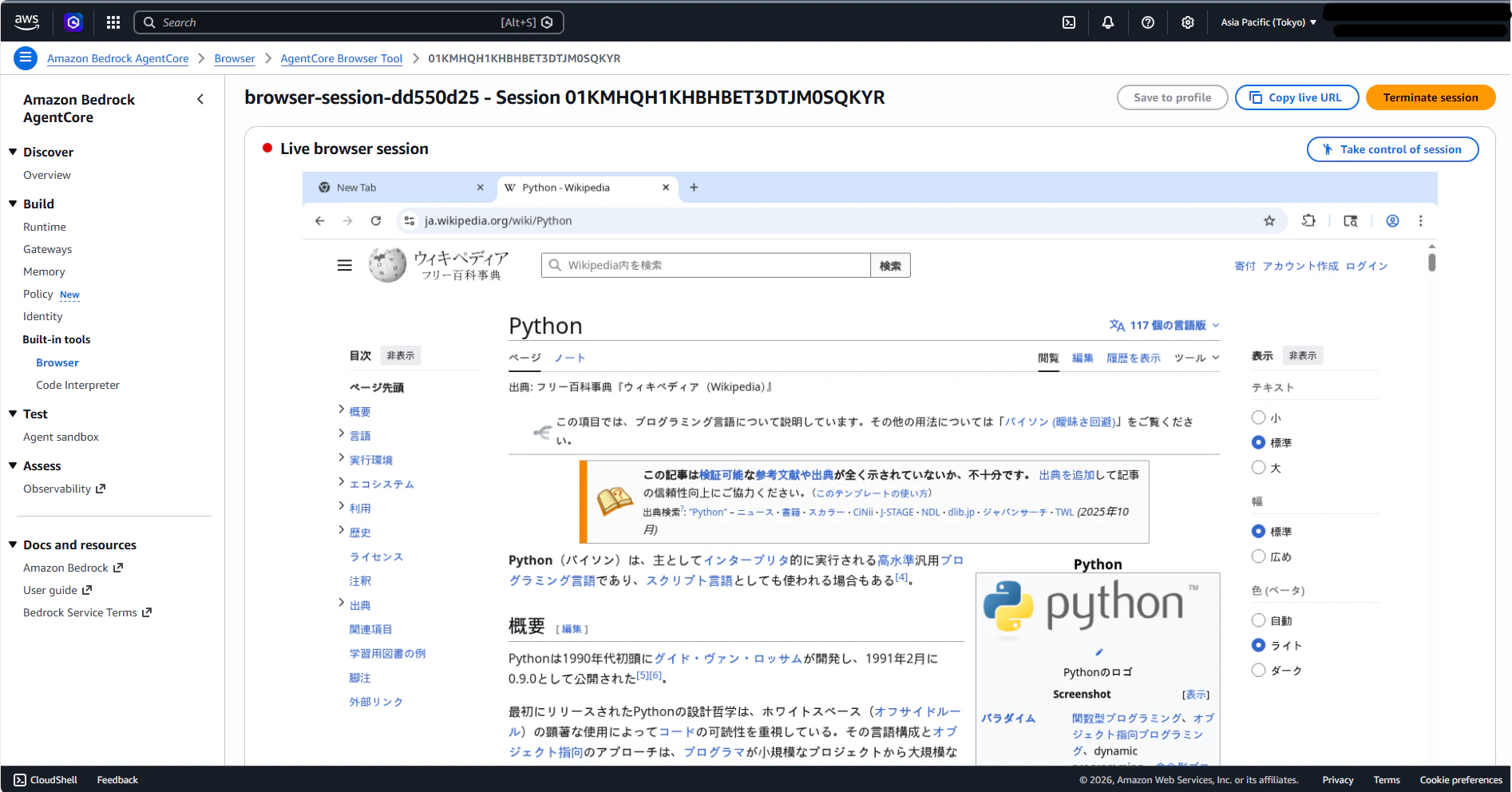Click the Wikipedia page vertical scrollbar
Screen dimensions: 1512x792
(1431, 263)
